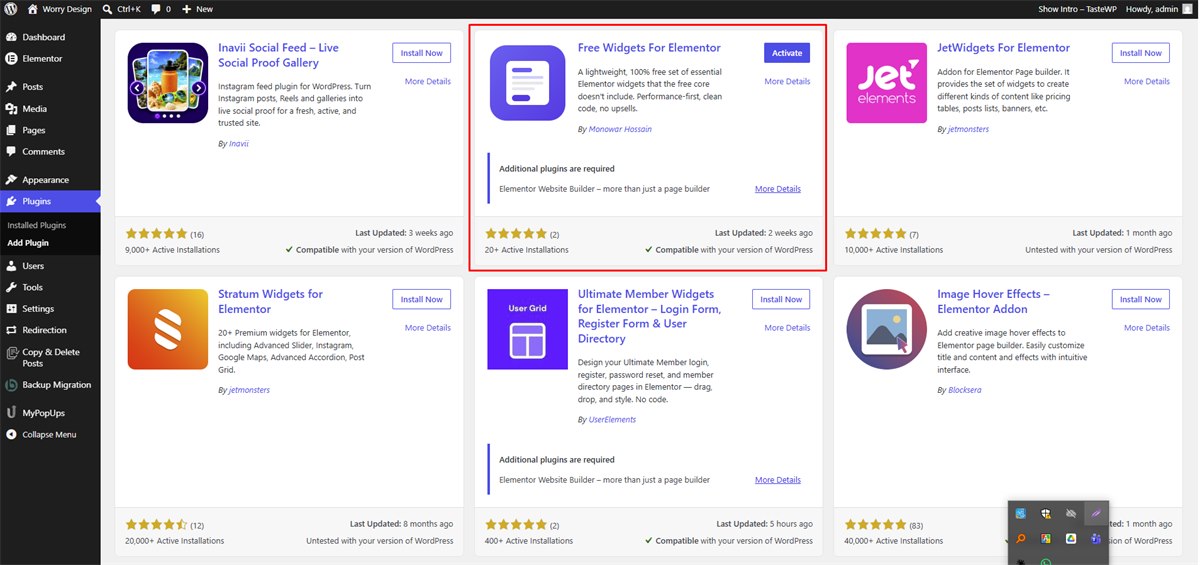Viewport: 1200px width, 565px height.
Task: Click the admin avatar in the admin bar
Action: click(1187, 8)
